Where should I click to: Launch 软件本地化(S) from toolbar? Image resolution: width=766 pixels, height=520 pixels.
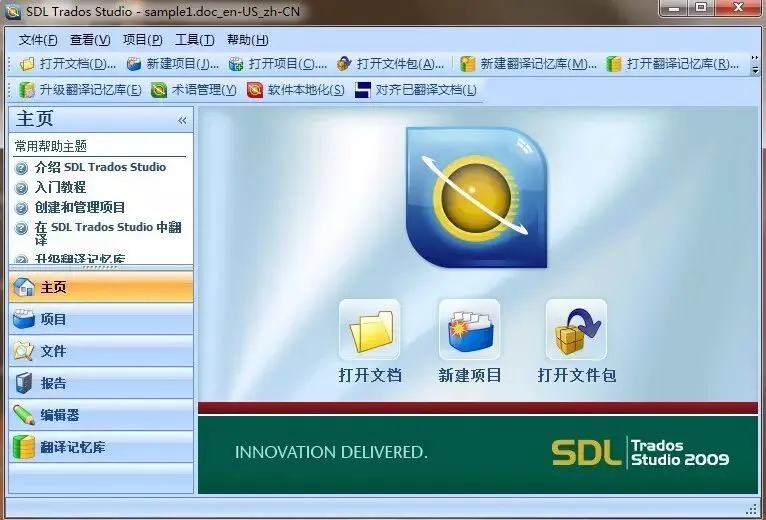tap(296, 90)
